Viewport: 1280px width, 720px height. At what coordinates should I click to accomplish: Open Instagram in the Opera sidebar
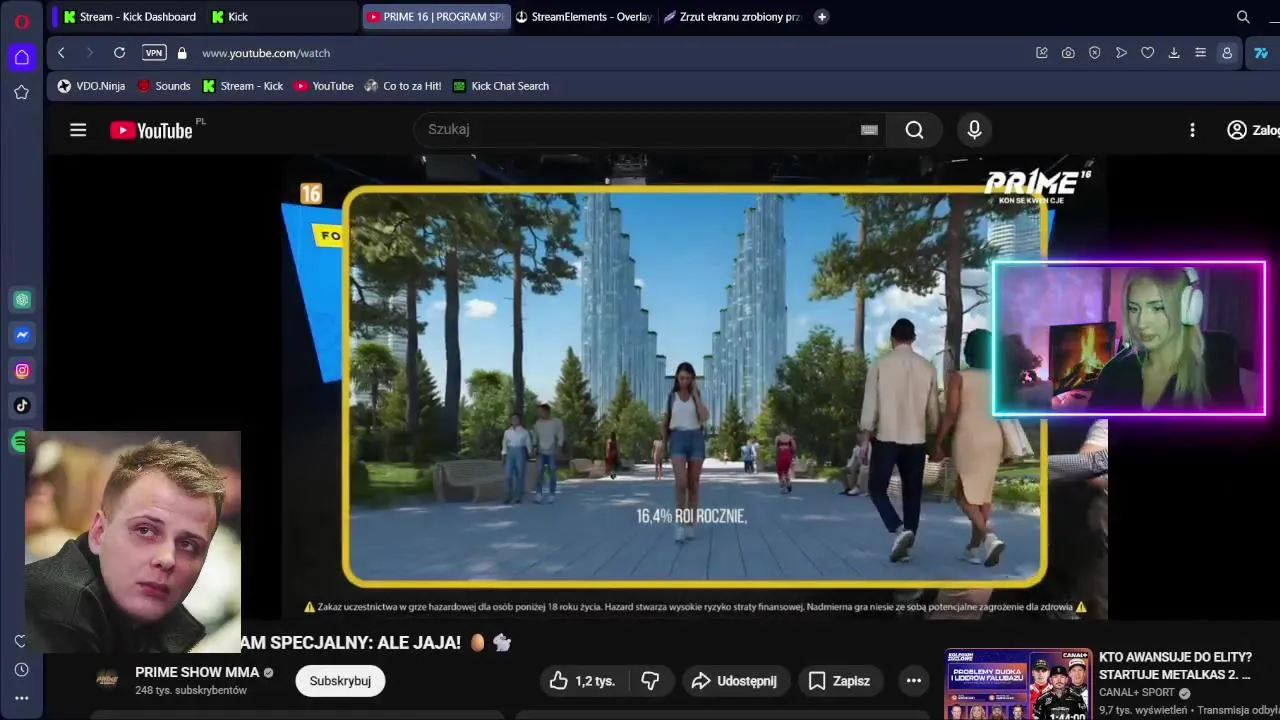click(22, 371)
